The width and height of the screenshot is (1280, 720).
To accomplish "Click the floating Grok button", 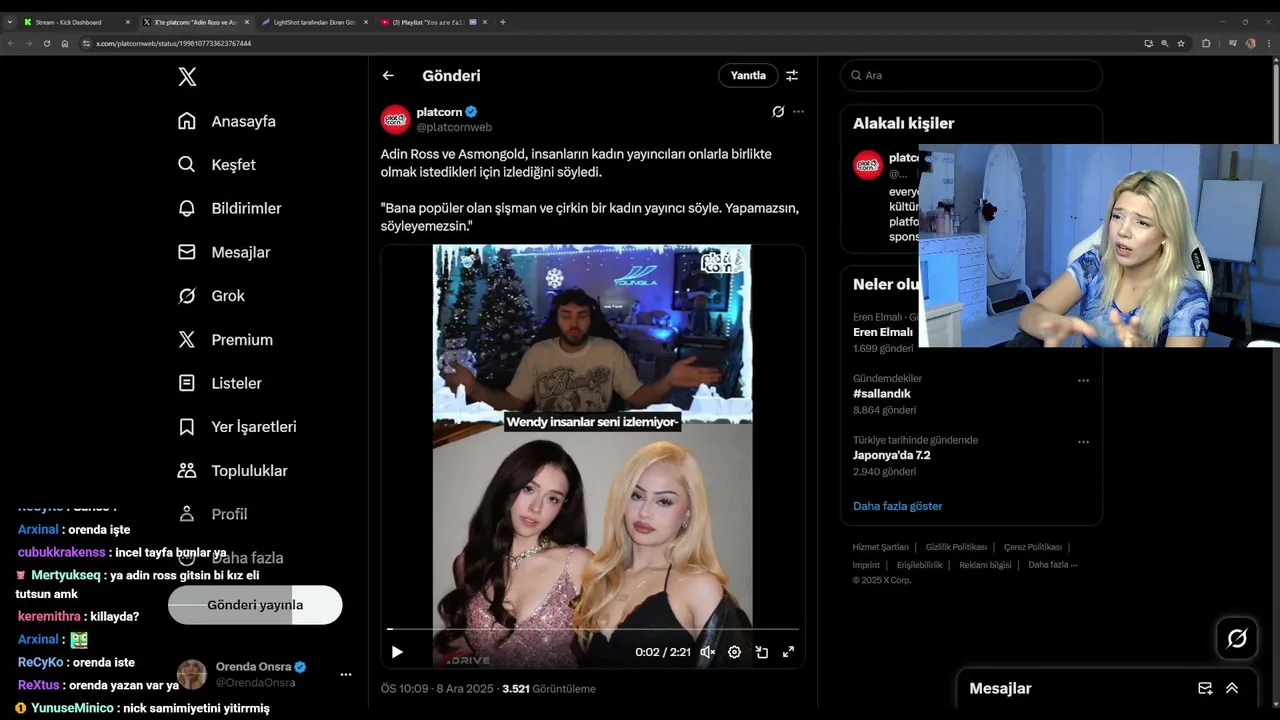I will 1237,638.
